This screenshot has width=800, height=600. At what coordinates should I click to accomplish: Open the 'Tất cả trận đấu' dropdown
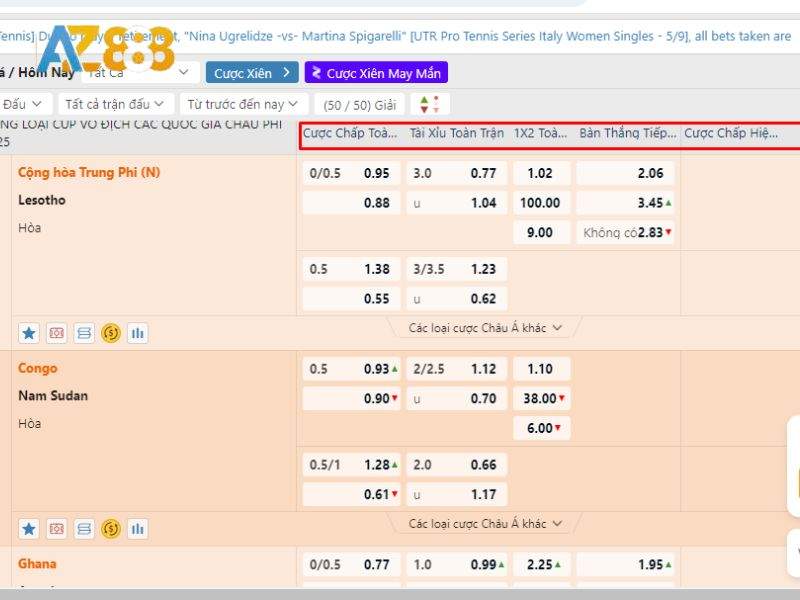[115, 104]
